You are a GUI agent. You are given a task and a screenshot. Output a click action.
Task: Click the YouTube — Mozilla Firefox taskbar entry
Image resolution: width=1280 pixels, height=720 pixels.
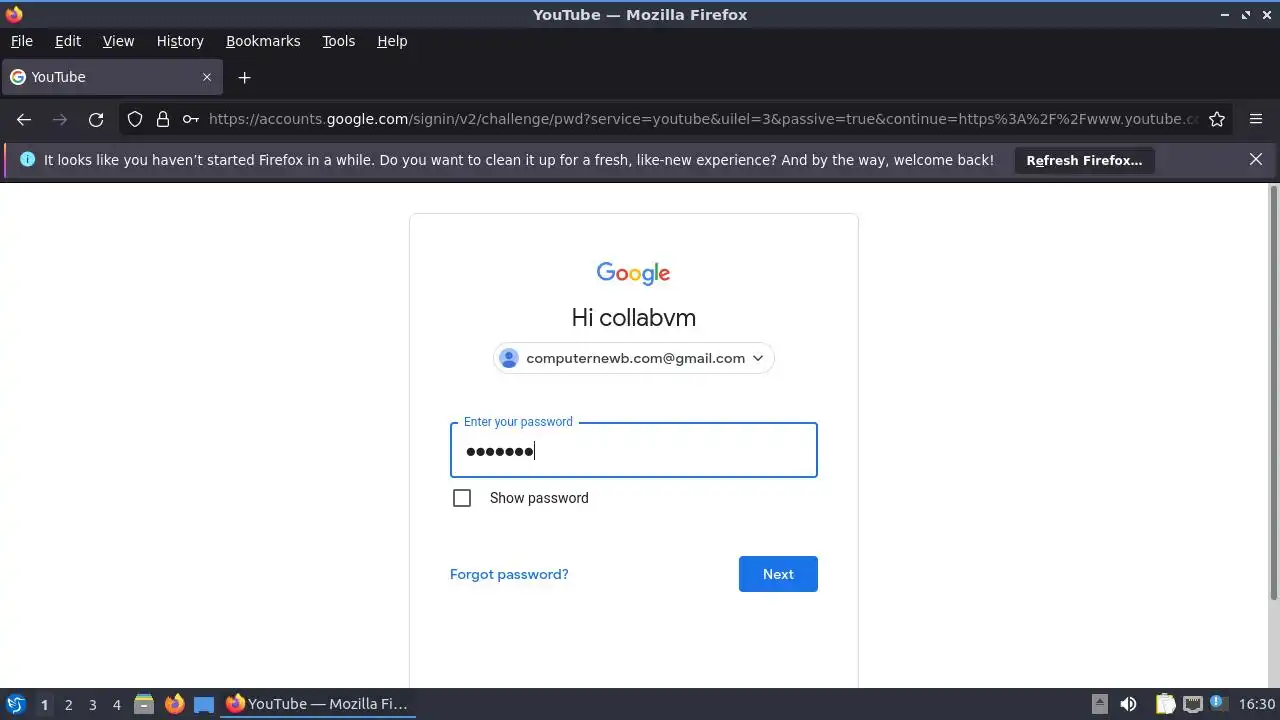click(318, 704)
